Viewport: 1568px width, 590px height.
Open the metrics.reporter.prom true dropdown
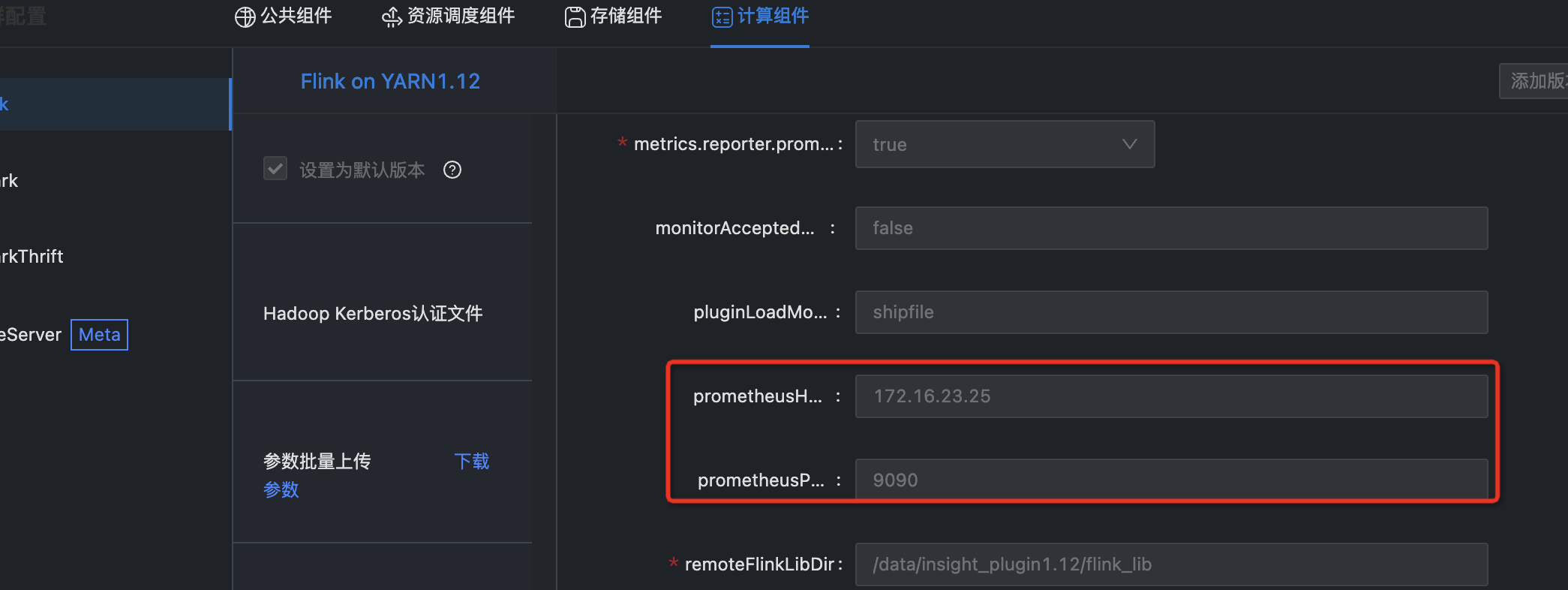coord(1005,144)
